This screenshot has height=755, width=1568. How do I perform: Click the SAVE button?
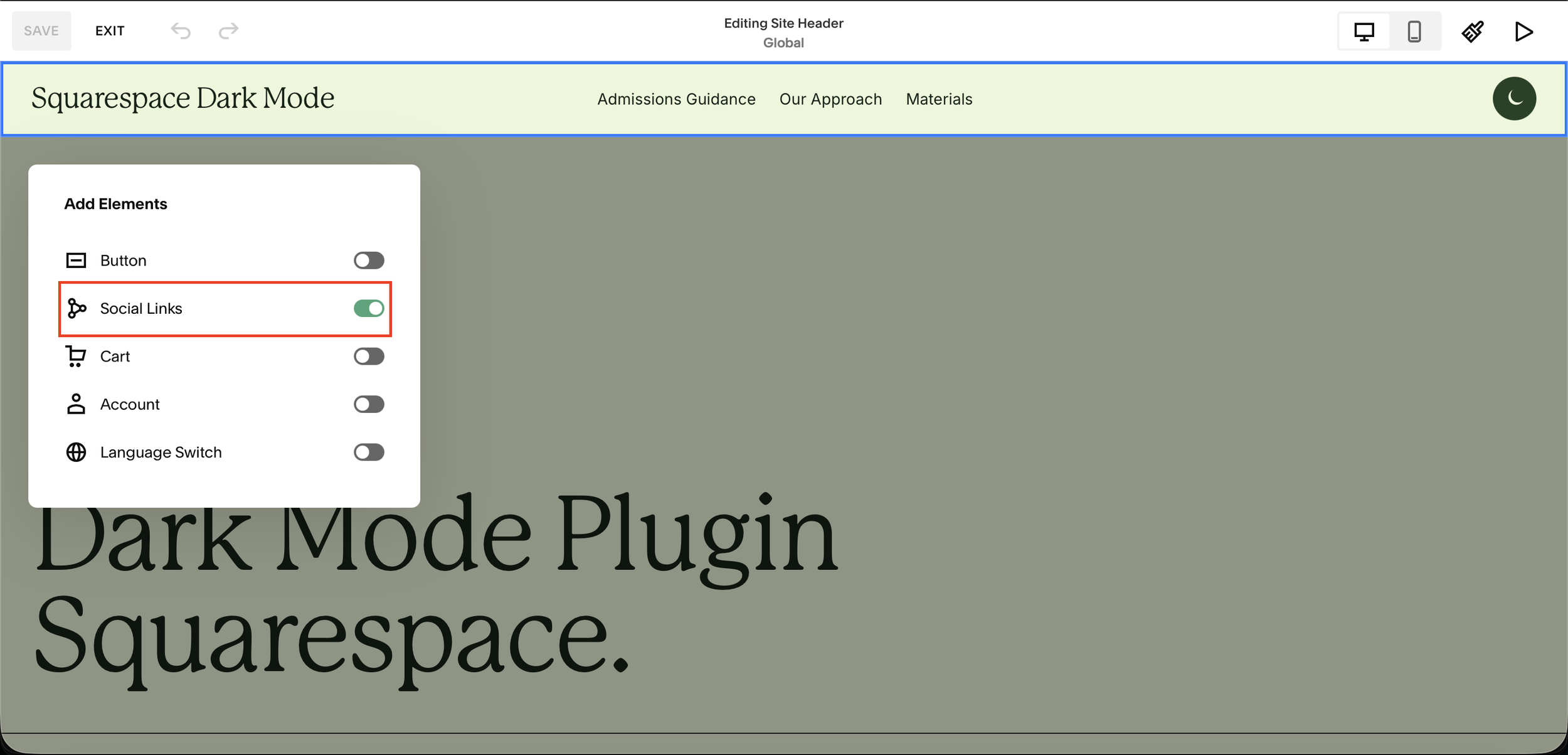(x=41, y=31)
